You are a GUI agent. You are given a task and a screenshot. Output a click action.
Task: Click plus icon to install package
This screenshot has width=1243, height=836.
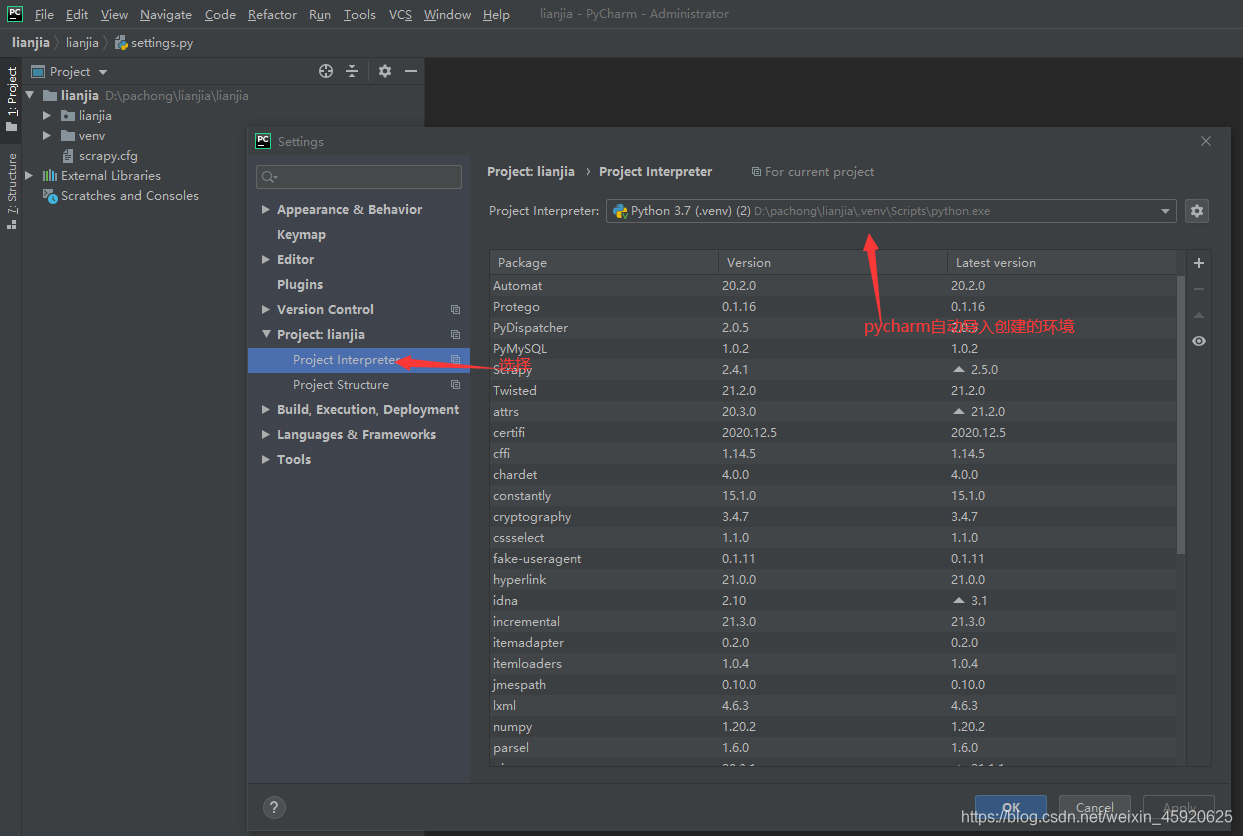1199,263
